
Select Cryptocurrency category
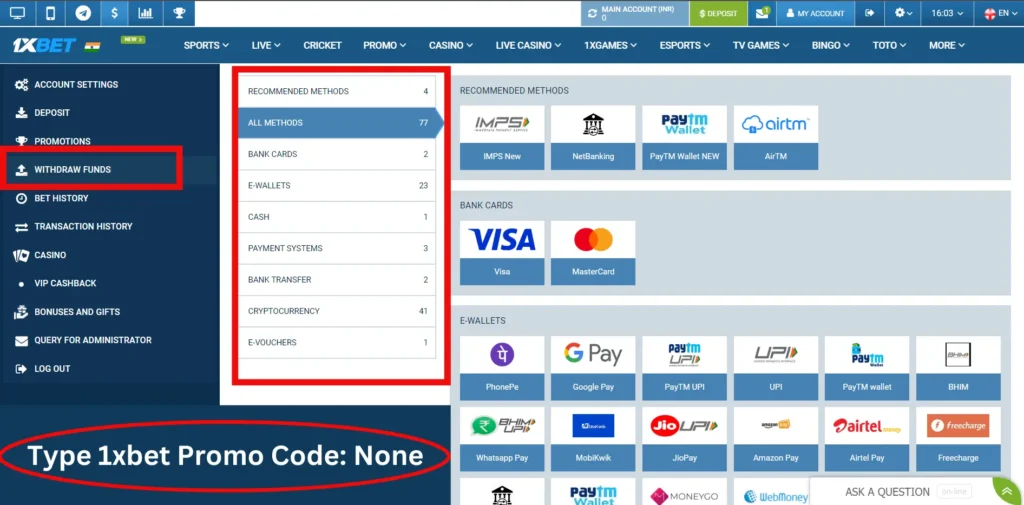337,311
